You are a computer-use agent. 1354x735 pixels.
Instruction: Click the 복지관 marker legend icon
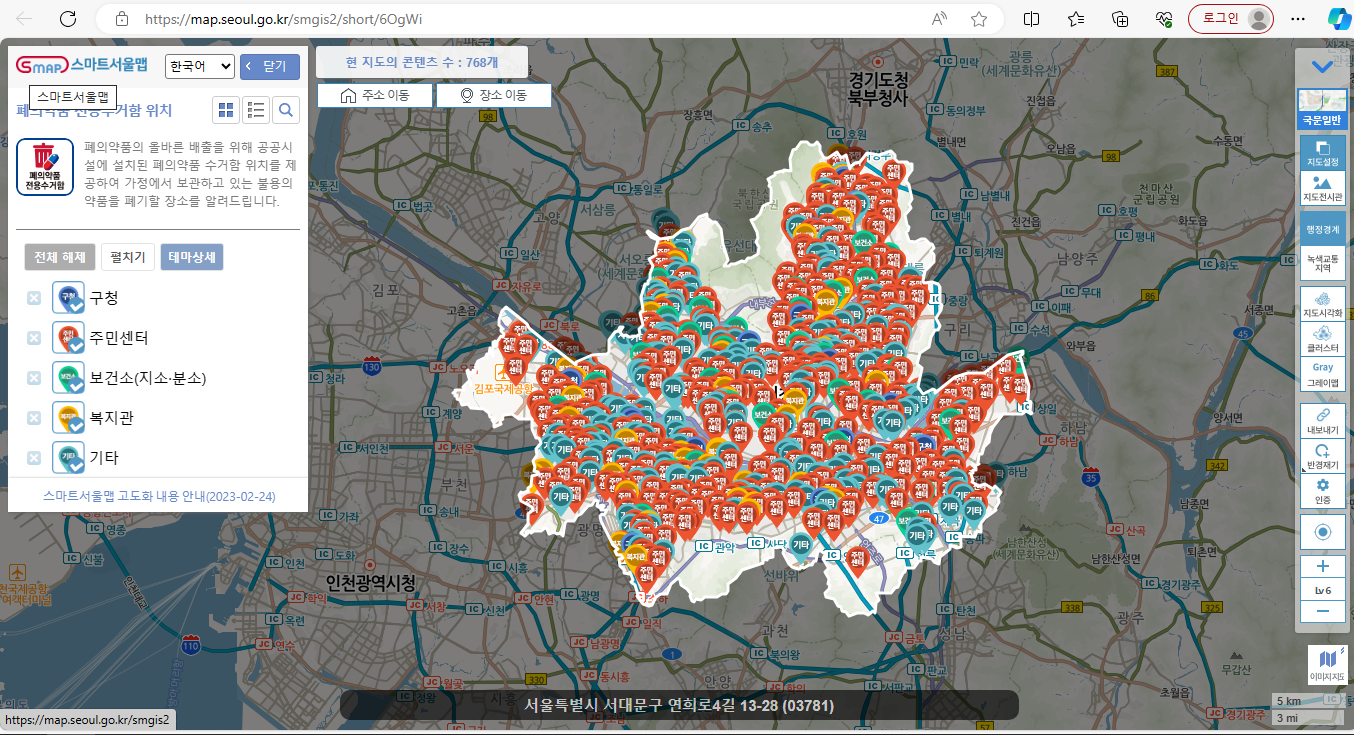68,418
